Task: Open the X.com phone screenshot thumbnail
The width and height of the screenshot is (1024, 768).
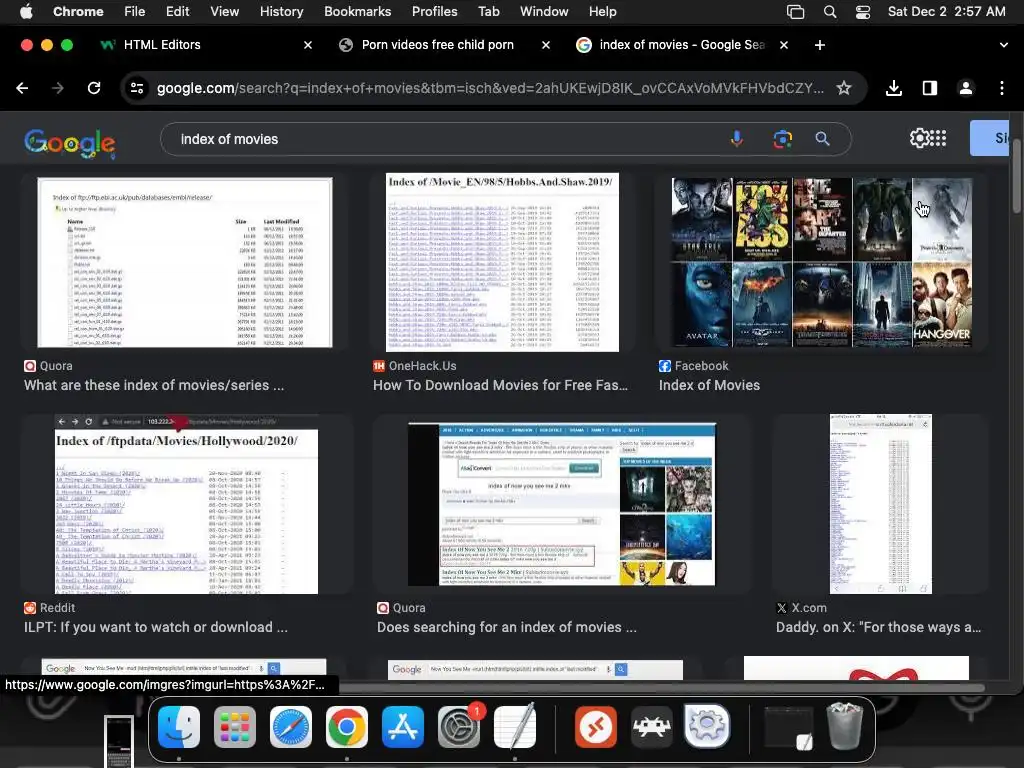Action: [x=880, y=504]
